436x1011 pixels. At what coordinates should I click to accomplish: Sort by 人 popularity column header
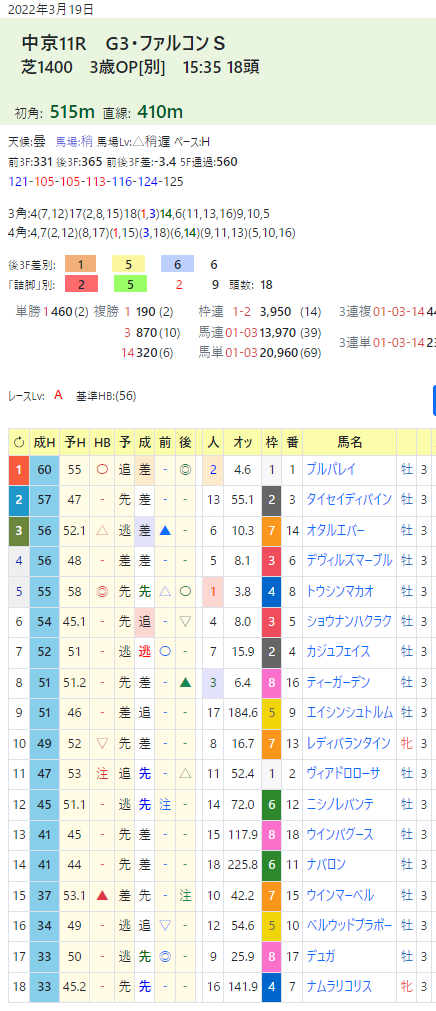213,442
